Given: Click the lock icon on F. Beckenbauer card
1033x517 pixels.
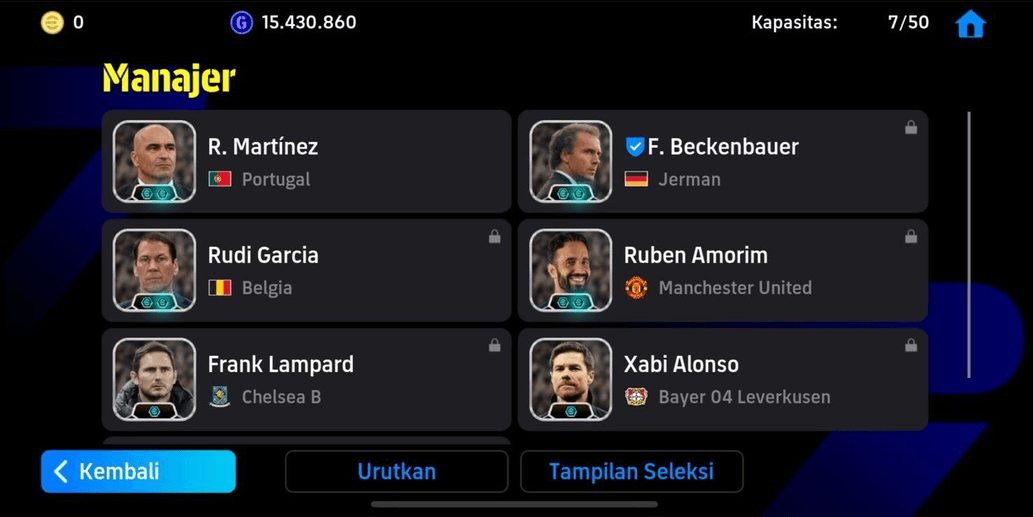Looking at the screenshot, I should [x=910, y=127].
